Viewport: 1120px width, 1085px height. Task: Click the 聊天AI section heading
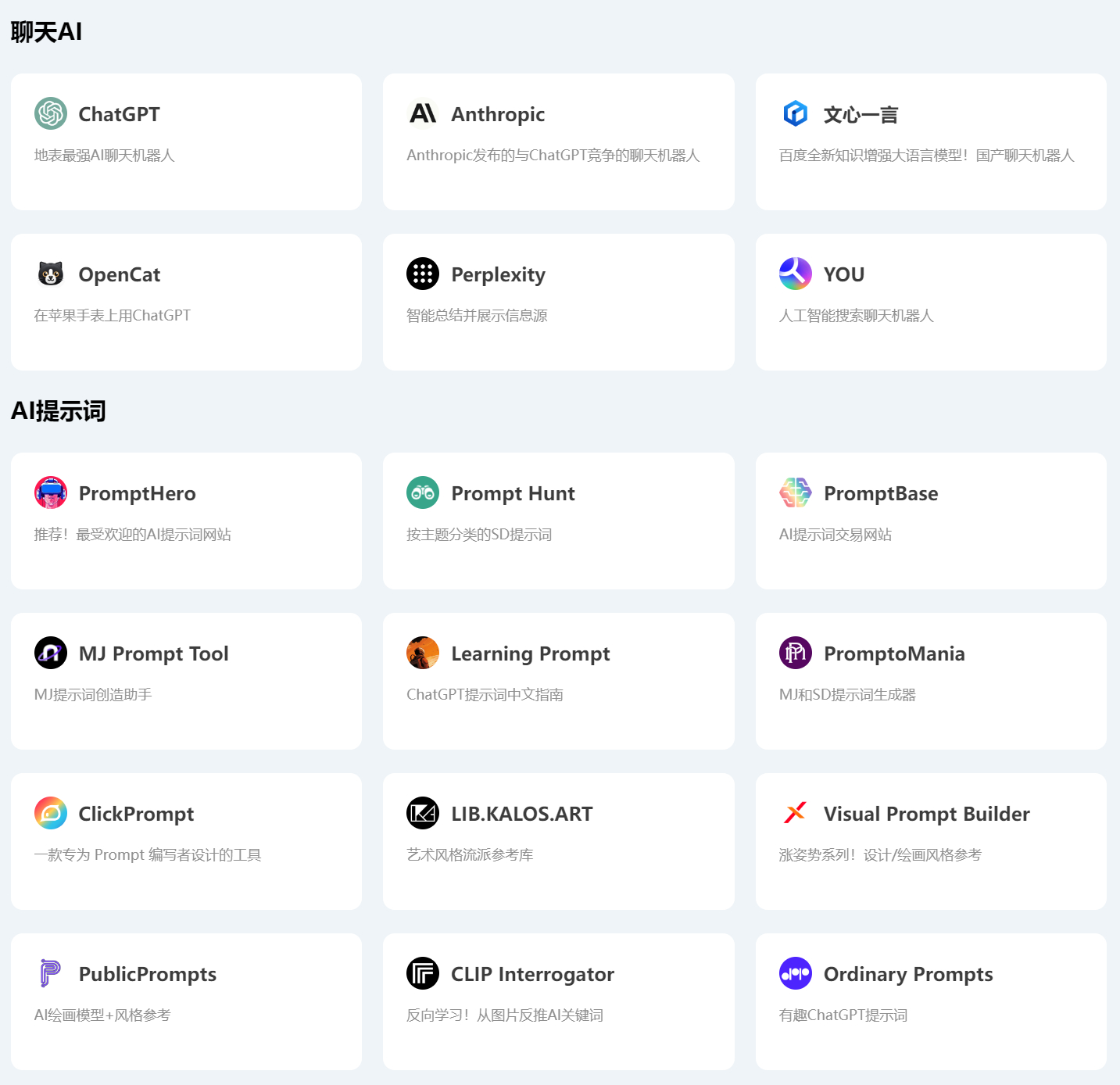[x=46, y=32]
